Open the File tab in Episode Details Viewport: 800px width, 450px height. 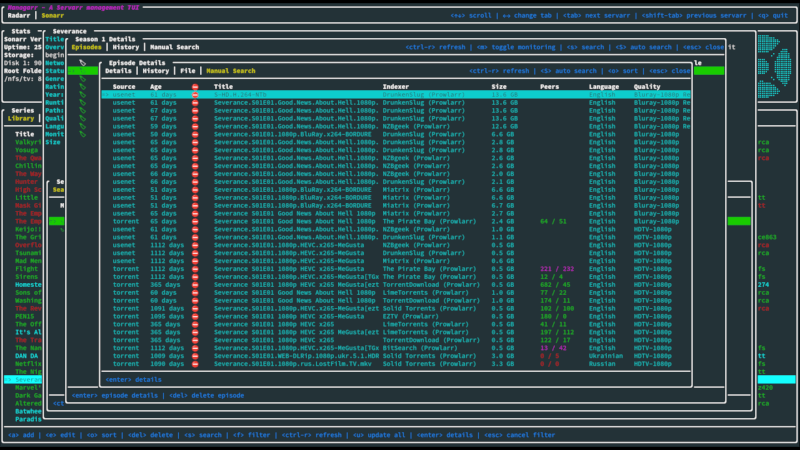click(x=188, y=71)
